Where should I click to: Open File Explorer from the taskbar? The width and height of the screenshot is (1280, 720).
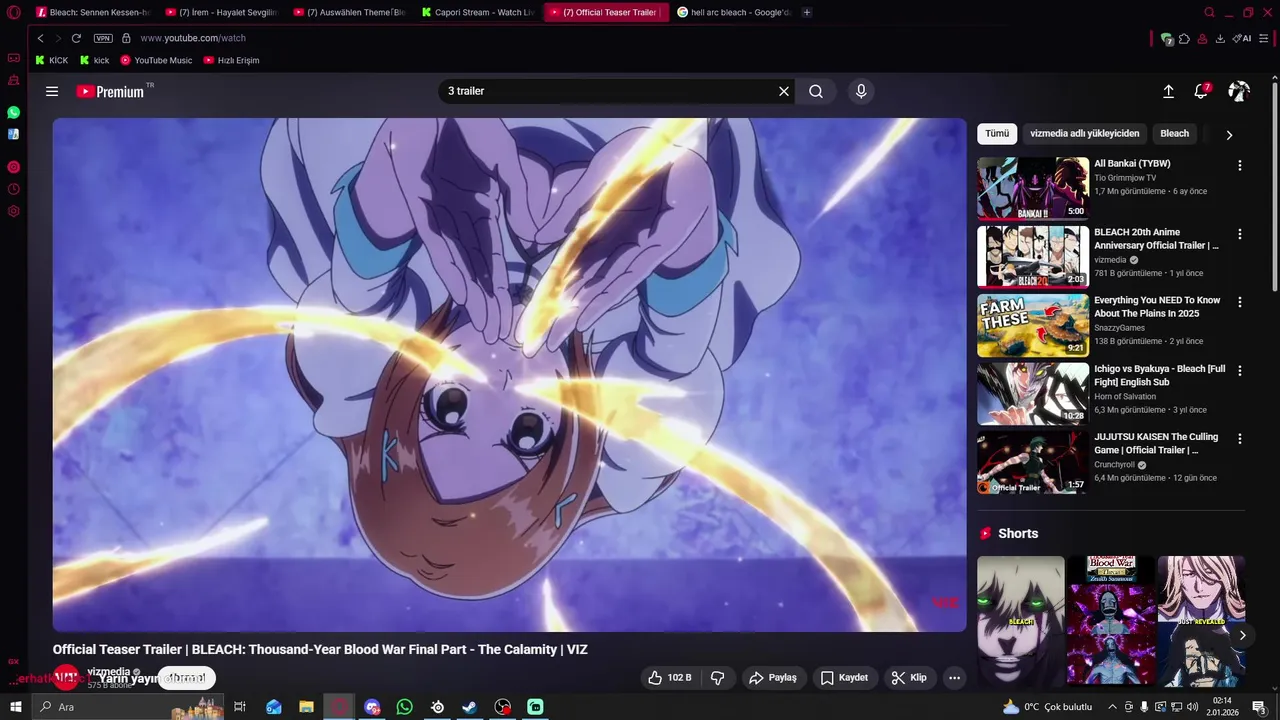(306, 707)
